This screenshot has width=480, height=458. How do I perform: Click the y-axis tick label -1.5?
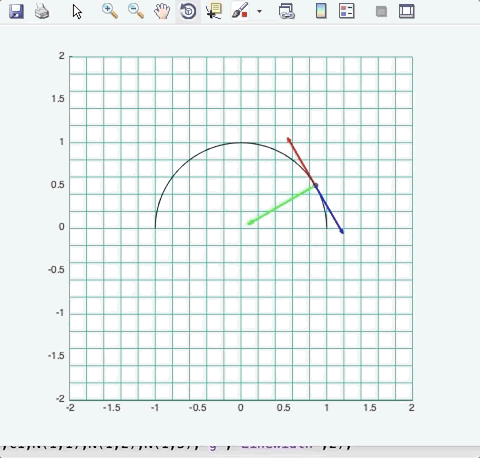click(x=56, y=356)
